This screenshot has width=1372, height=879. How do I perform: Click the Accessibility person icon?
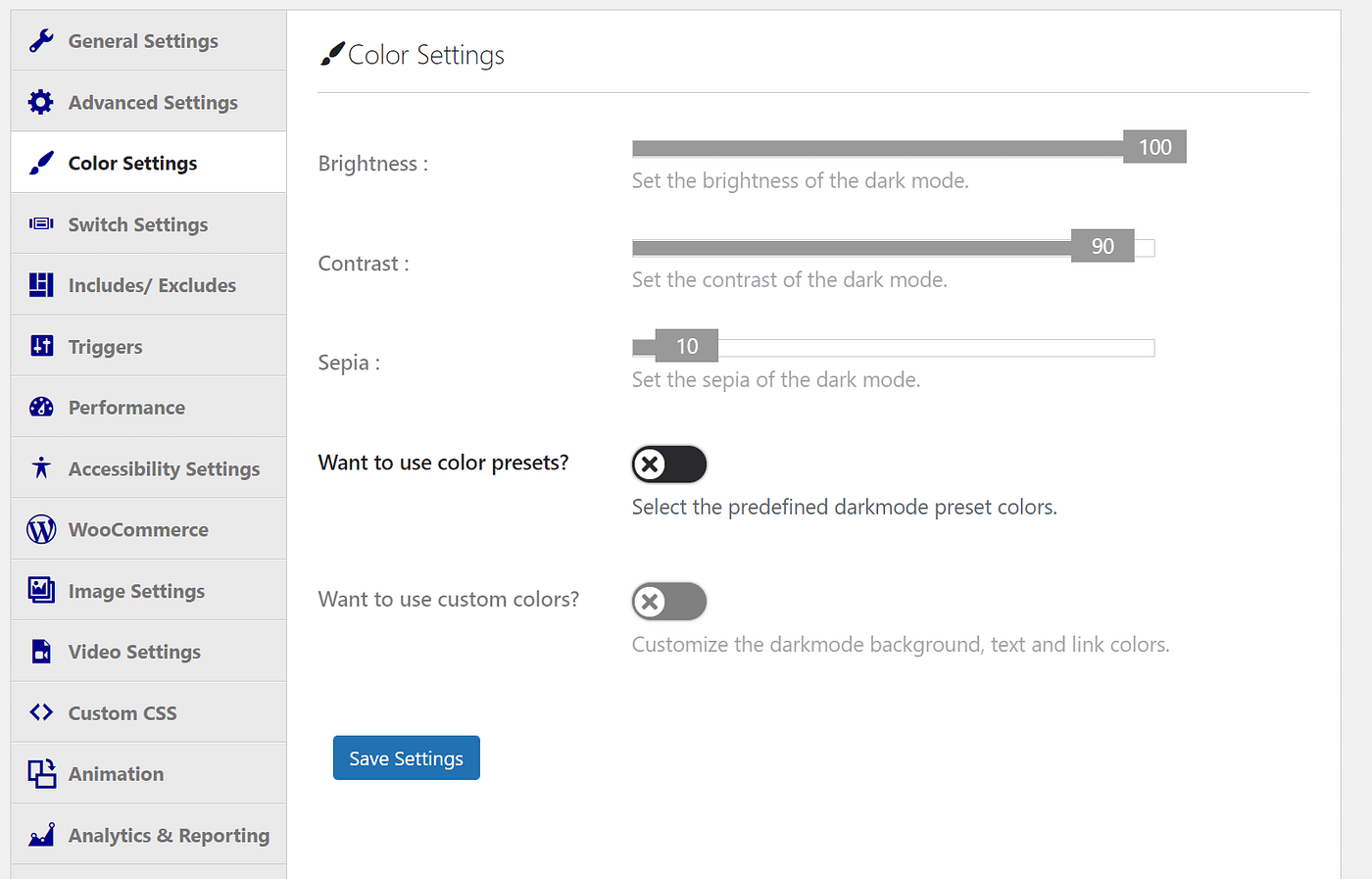click(40, 467)
